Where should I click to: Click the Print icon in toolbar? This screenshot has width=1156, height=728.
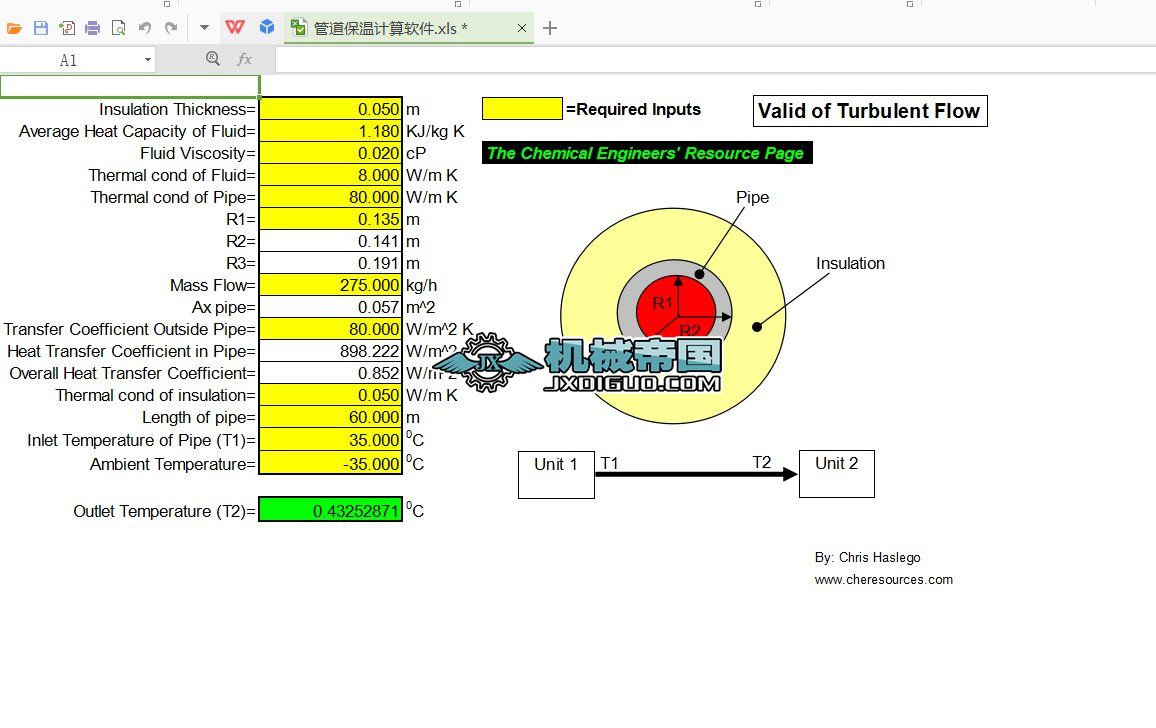click(x=92, y=28)
